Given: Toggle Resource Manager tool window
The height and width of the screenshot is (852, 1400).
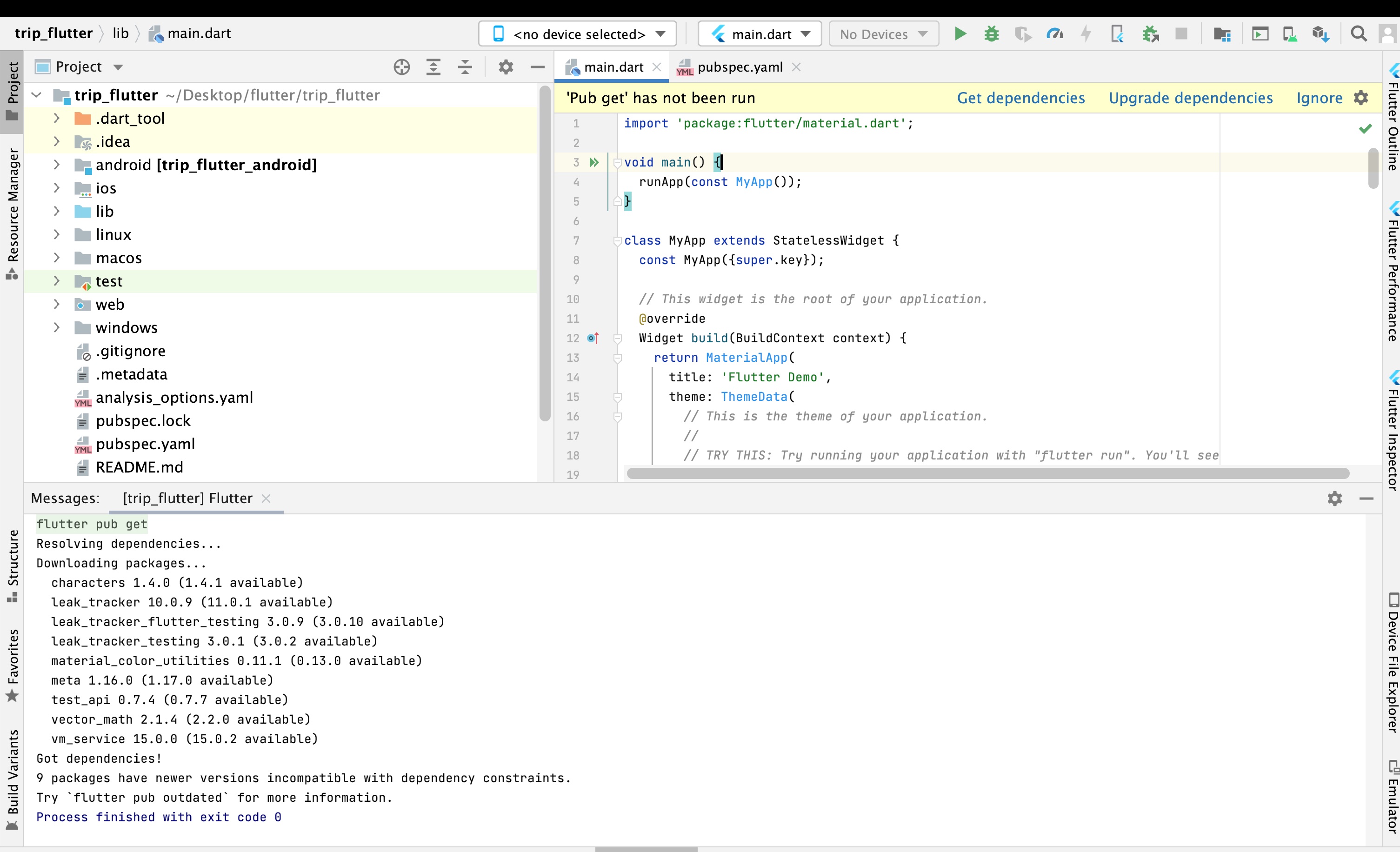Looking at the screenshot, I should pos(12,214).
